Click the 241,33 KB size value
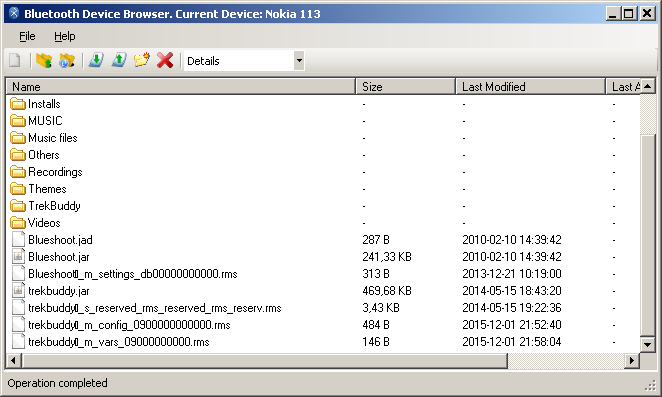 tap(387, 257)
